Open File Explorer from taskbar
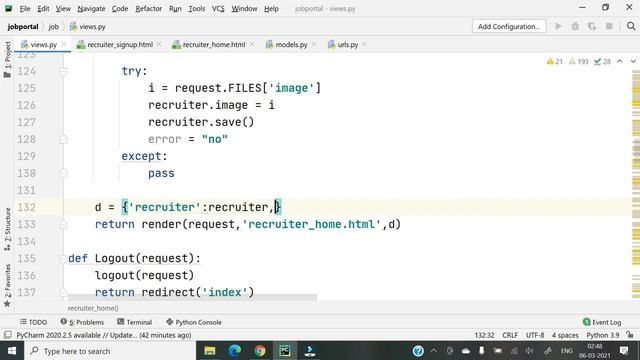 click(x=210, y=351)
